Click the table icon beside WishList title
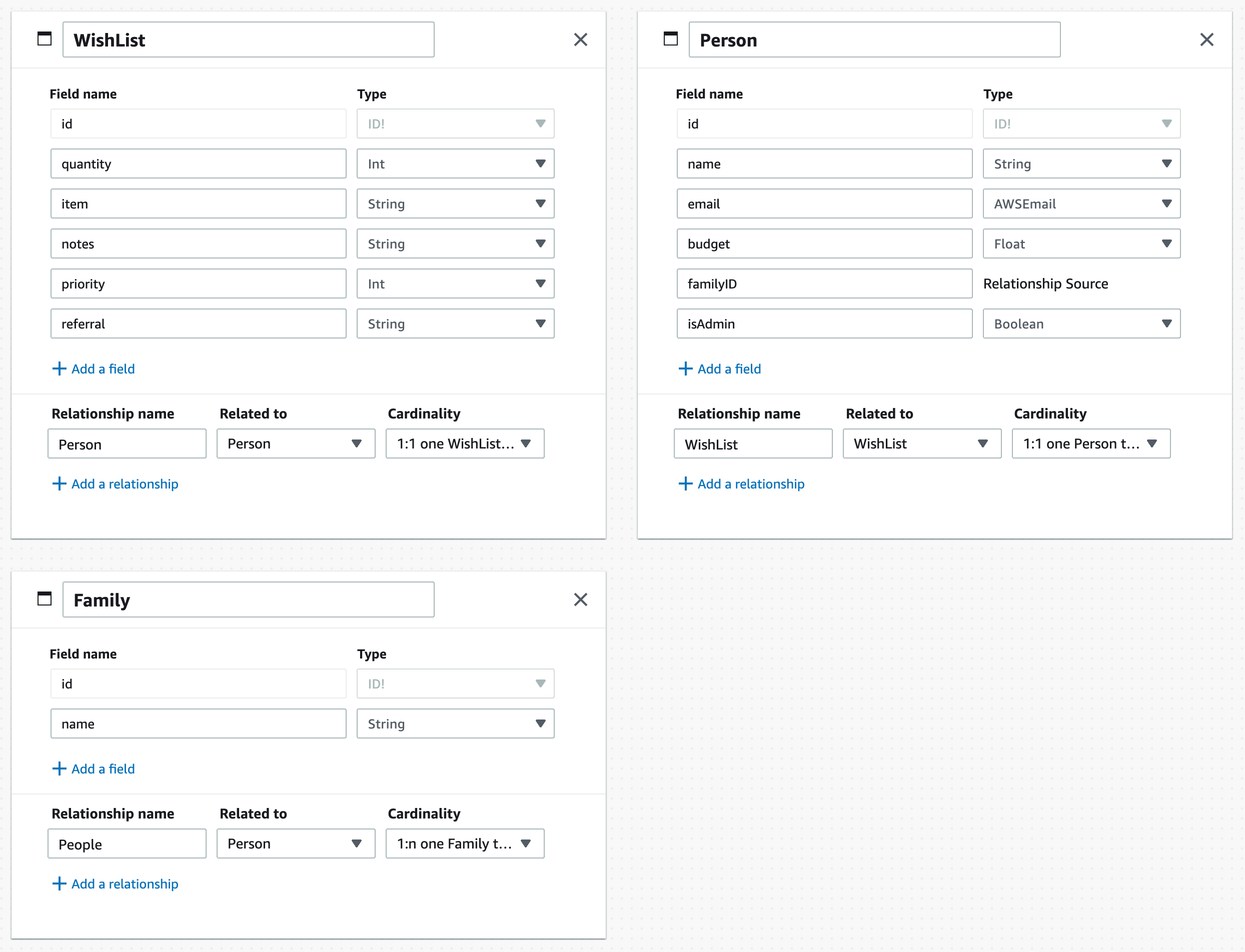Viewport: 1245px width, 952px height. [x=44, y=39]
